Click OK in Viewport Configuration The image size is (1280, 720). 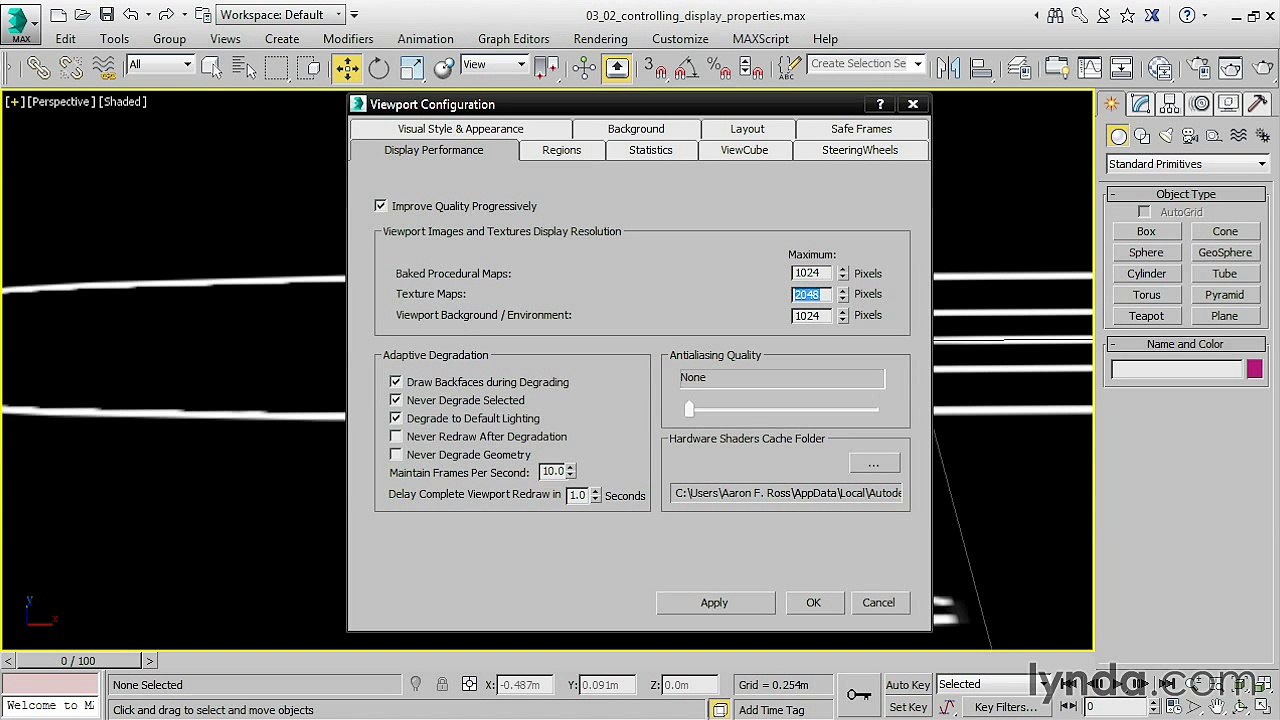point(814,603)
